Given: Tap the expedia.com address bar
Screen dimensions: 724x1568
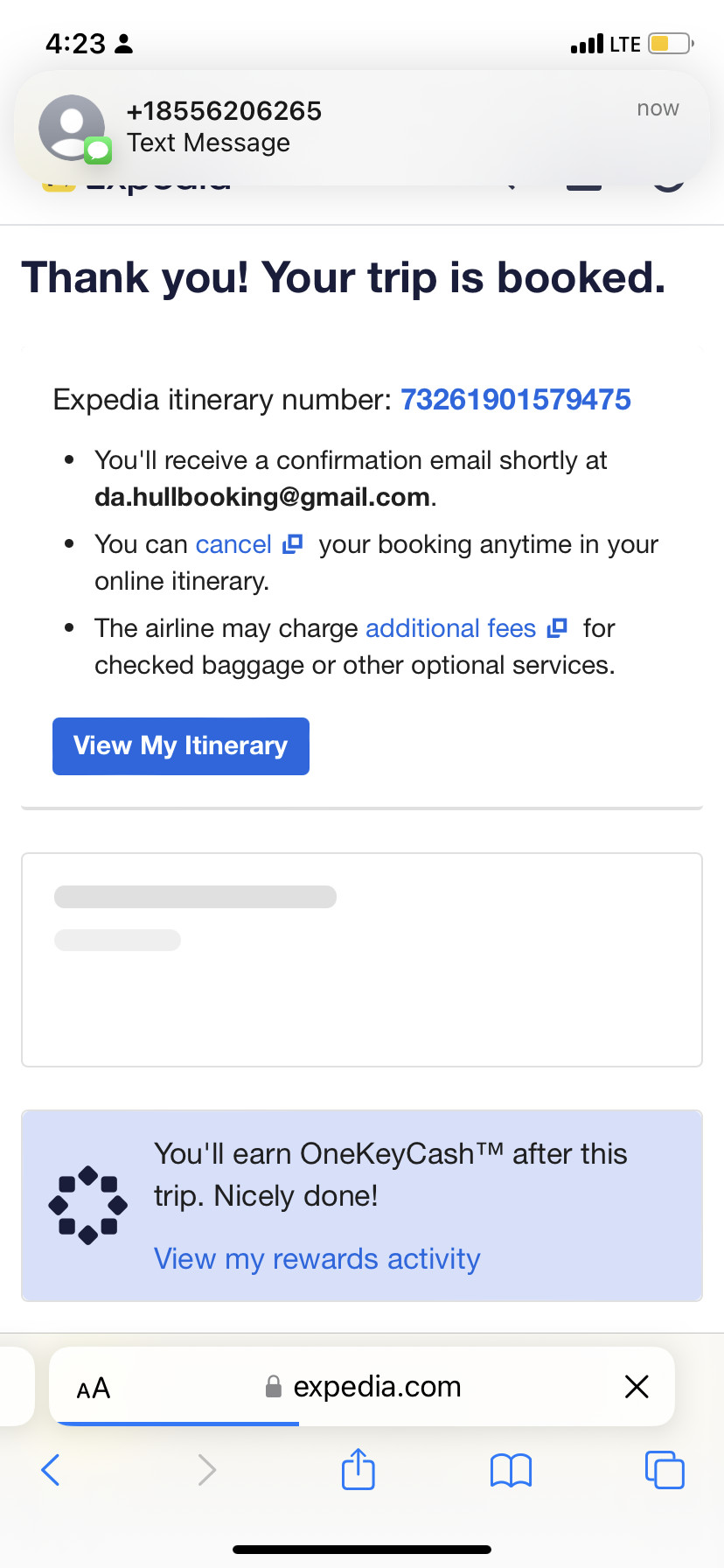Looking at the screenshot, I should click(376, 1387).
